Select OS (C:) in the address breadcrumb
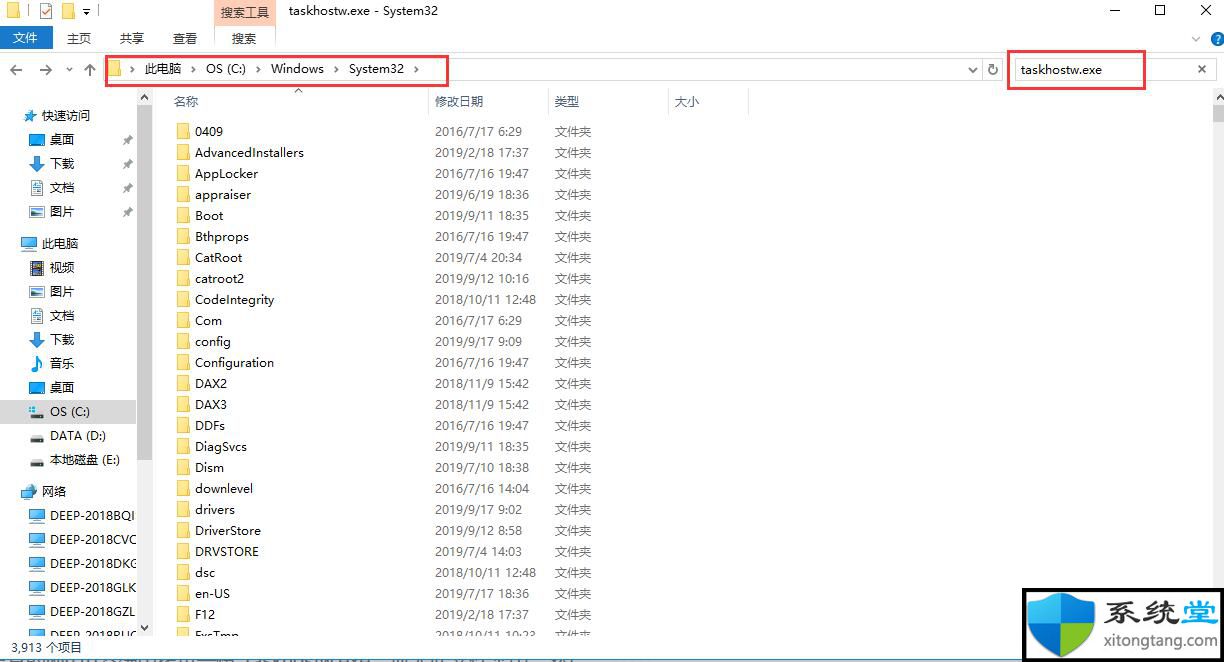 point(226,69)
